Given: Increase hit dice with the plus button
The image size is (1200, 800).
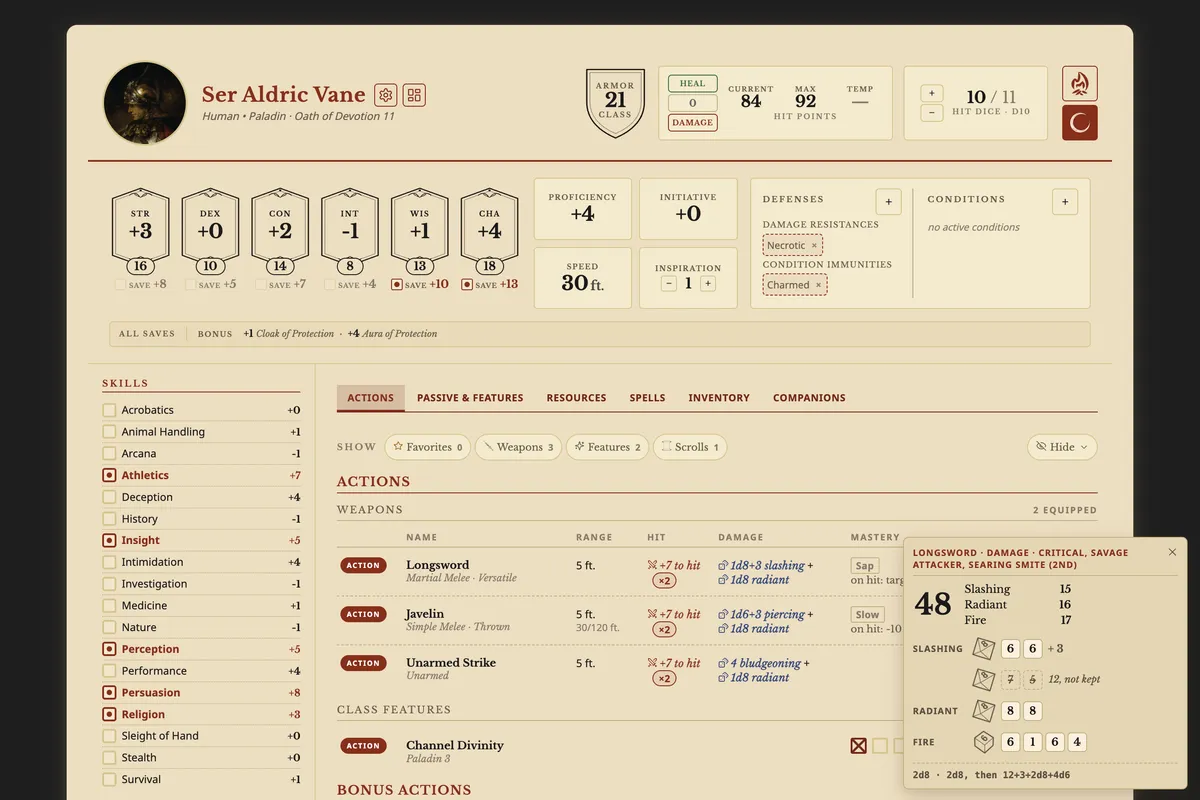Looking at the screenshot, I should (x=931, y=93).
